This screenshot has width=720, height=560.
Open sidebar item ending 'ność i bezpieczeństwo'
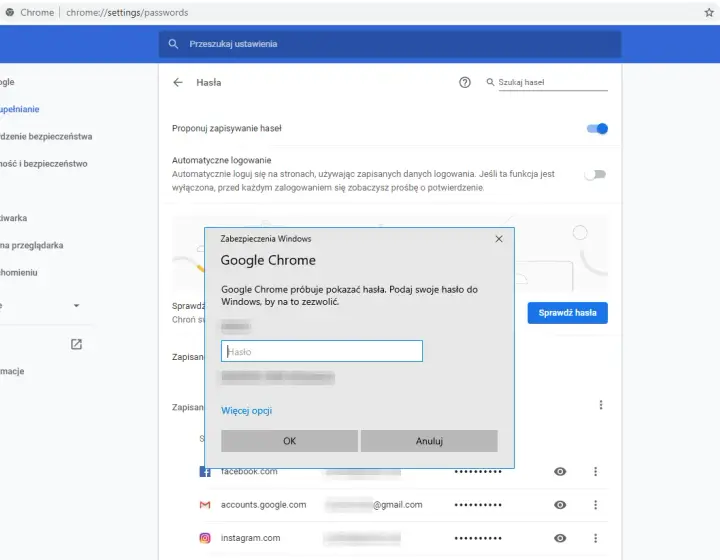(44, 163)
